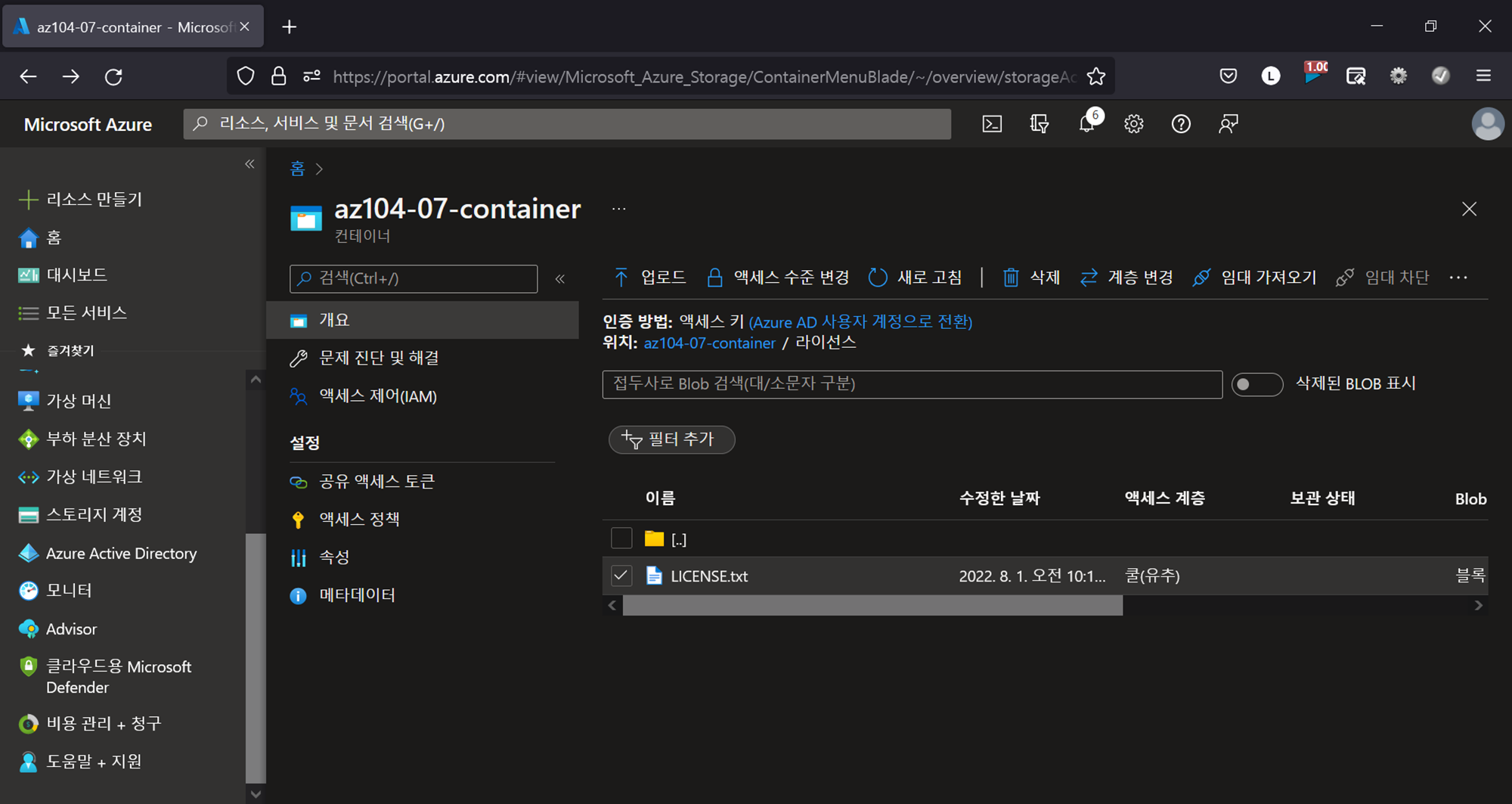Click the resource menu 검색 field

414,278
